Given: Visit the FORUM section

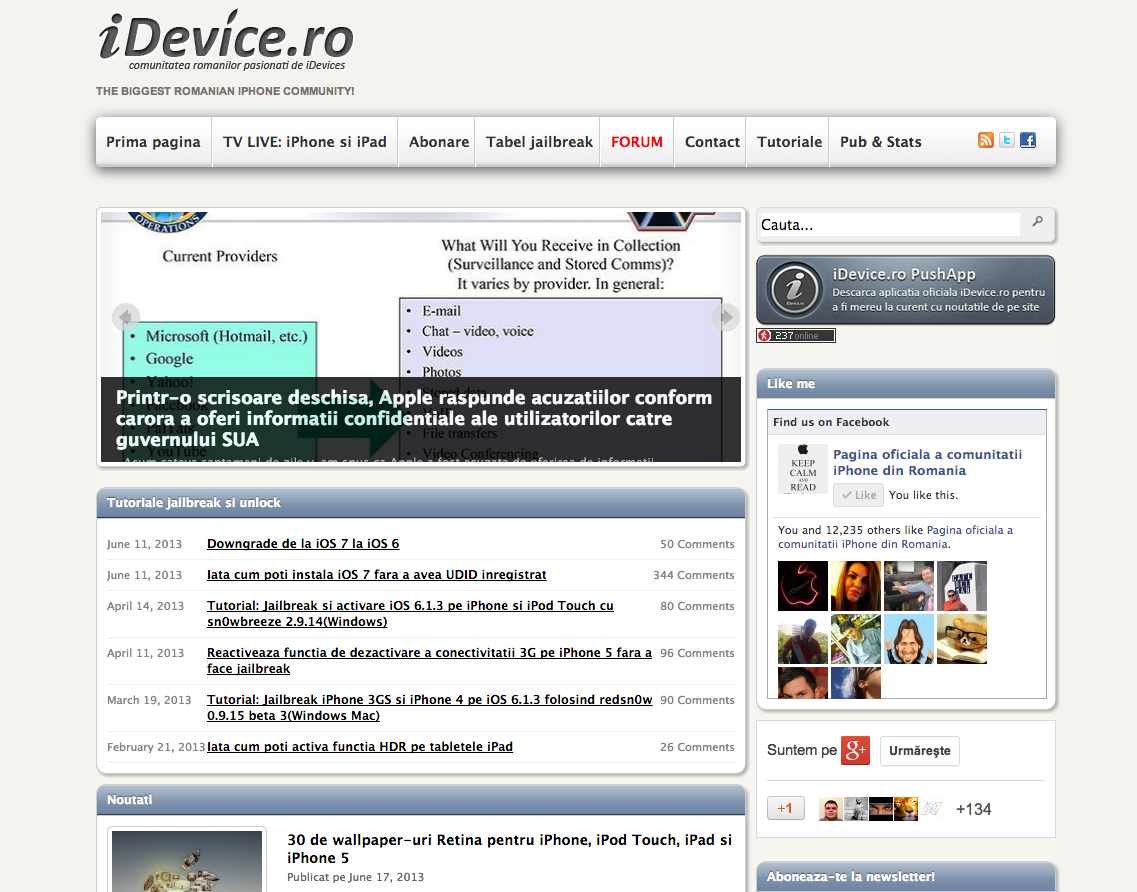Looking at the screenshot, I should coord(637,142).
